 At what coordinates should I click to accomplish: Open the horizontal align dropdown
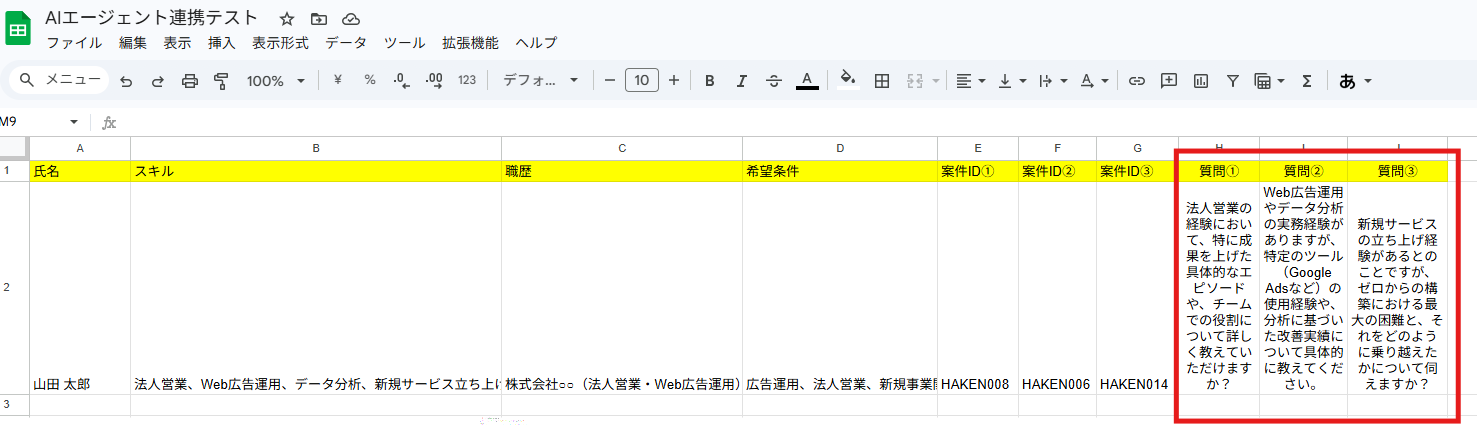(x=970, y=81)
